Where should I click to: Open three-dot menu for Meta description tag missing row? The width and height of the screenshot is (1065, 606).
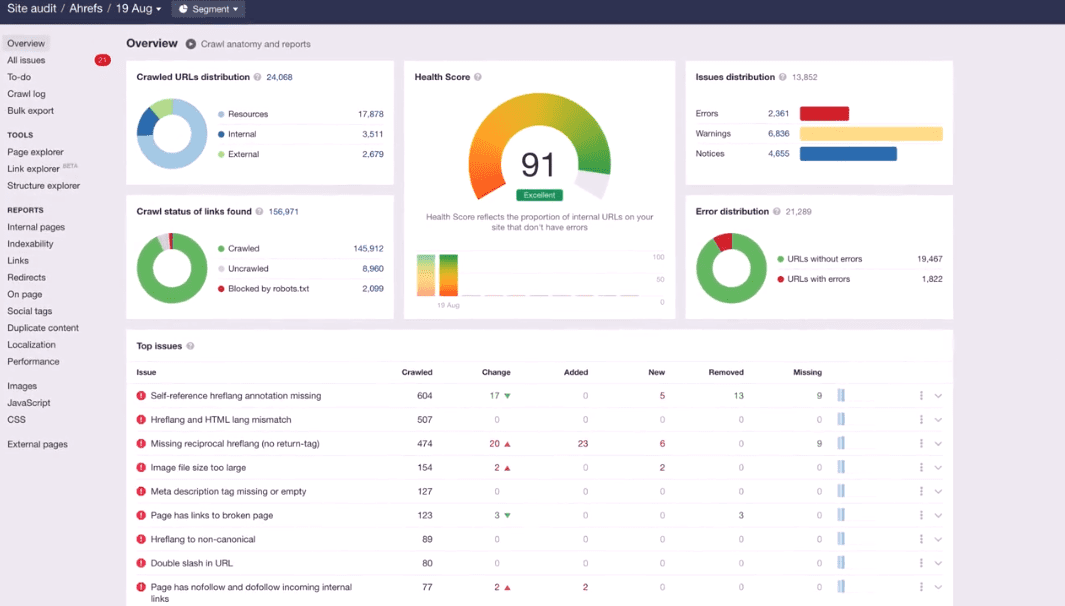click(921, 491)
